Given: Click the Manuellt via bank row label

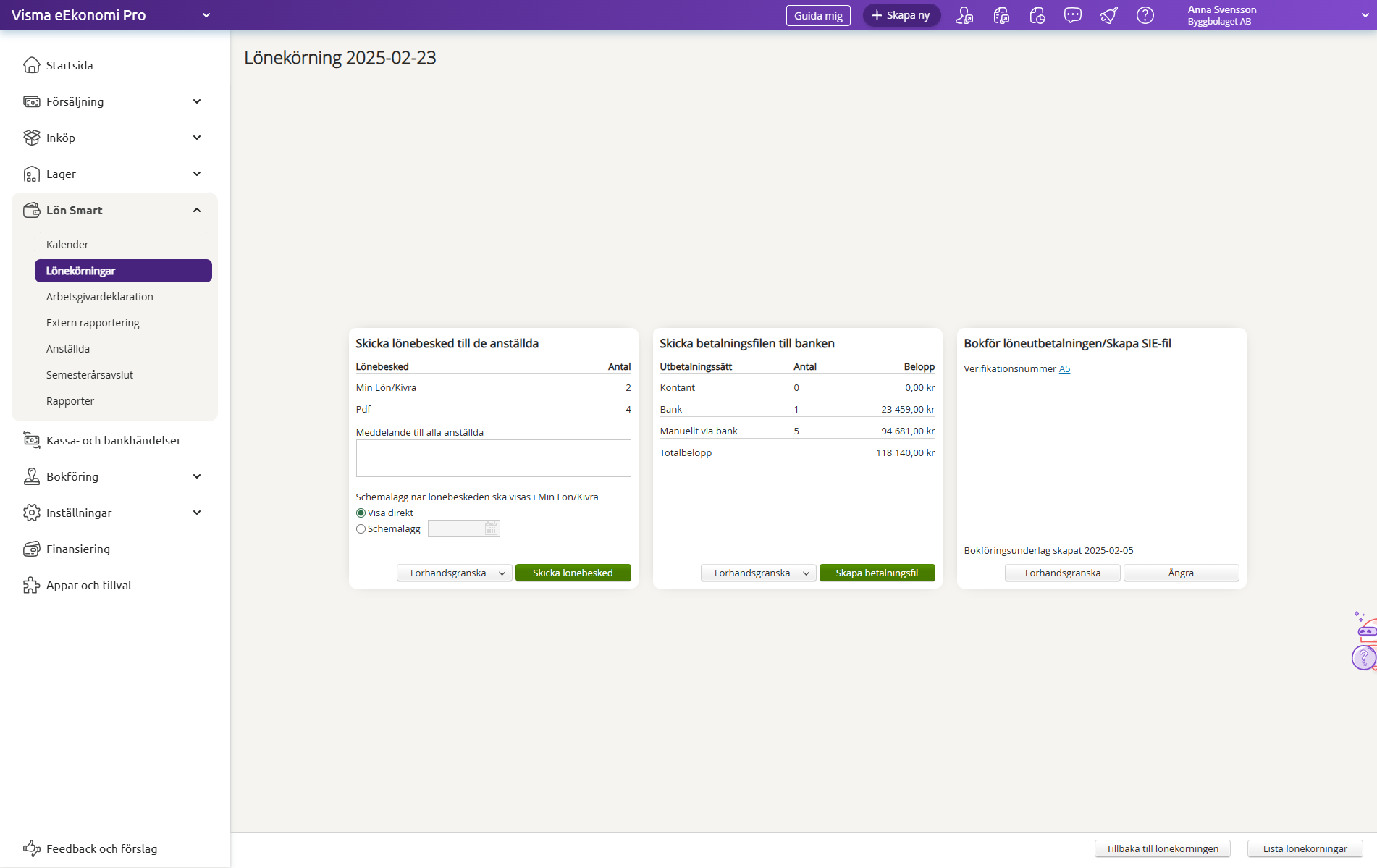Looking at the screenshot, I should pos(699,431).
